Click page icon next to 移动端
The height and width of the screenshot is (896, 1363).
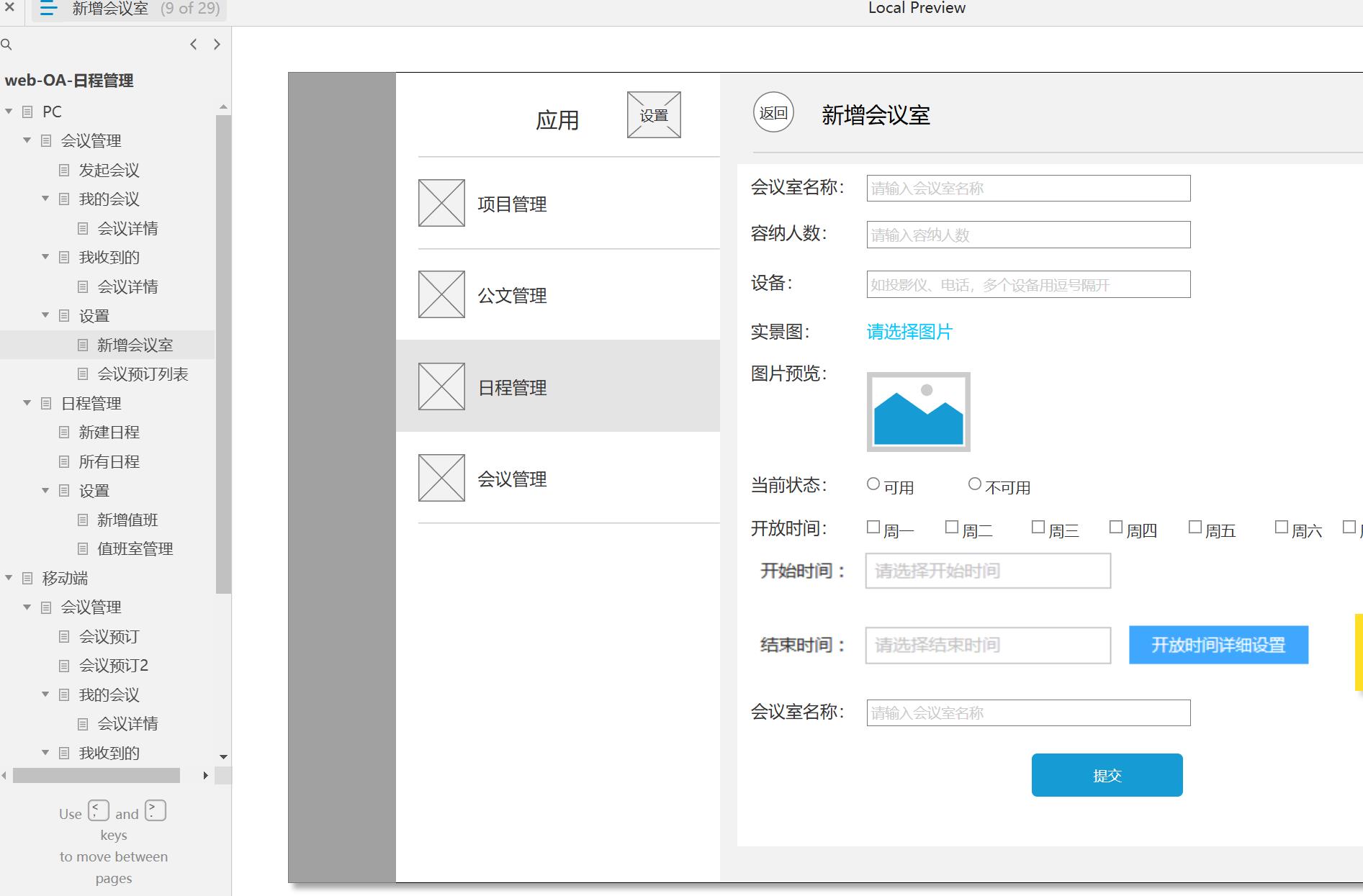(x=27, y=579)
